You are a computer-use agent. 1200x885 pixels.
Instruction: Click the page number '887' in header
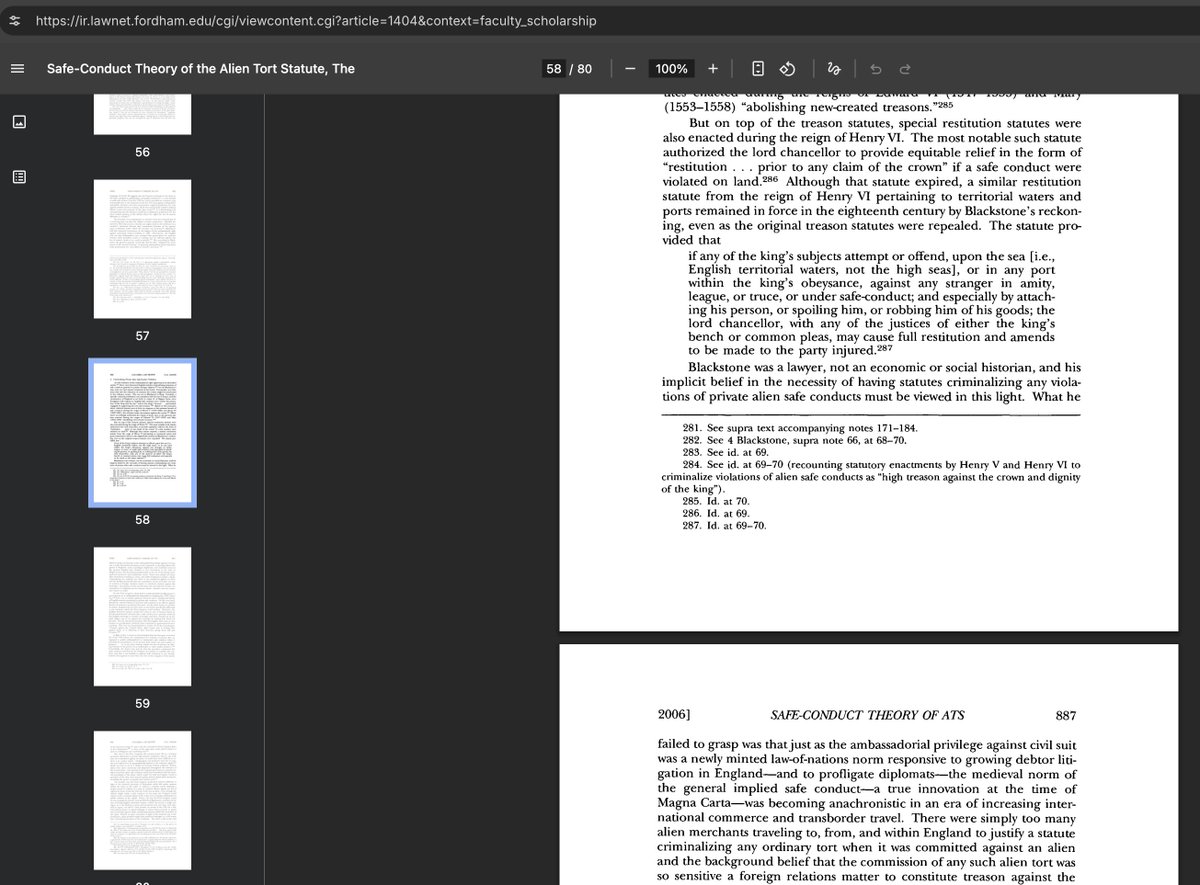point(1066,716)
